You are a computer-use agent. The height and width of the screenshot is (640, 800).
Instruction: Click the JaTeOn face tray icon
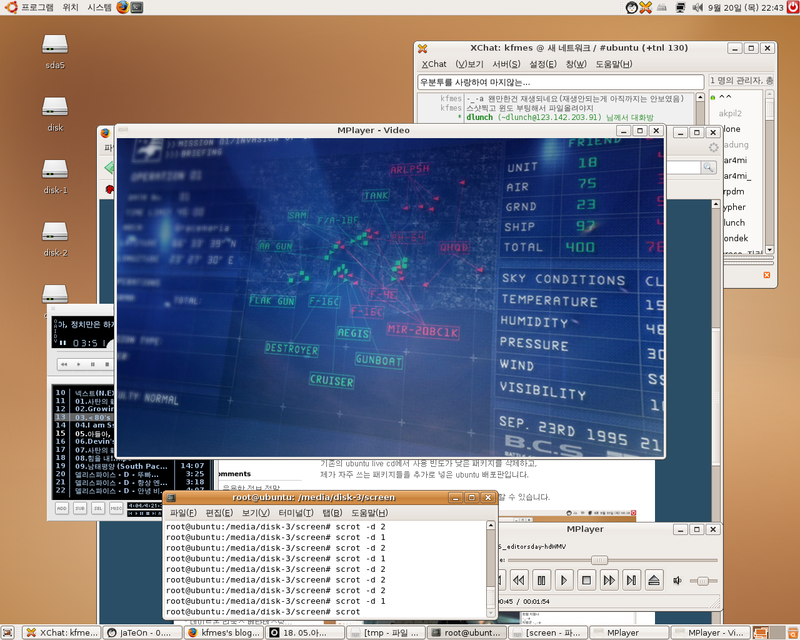pyautogui.click(x=632, y=8)
